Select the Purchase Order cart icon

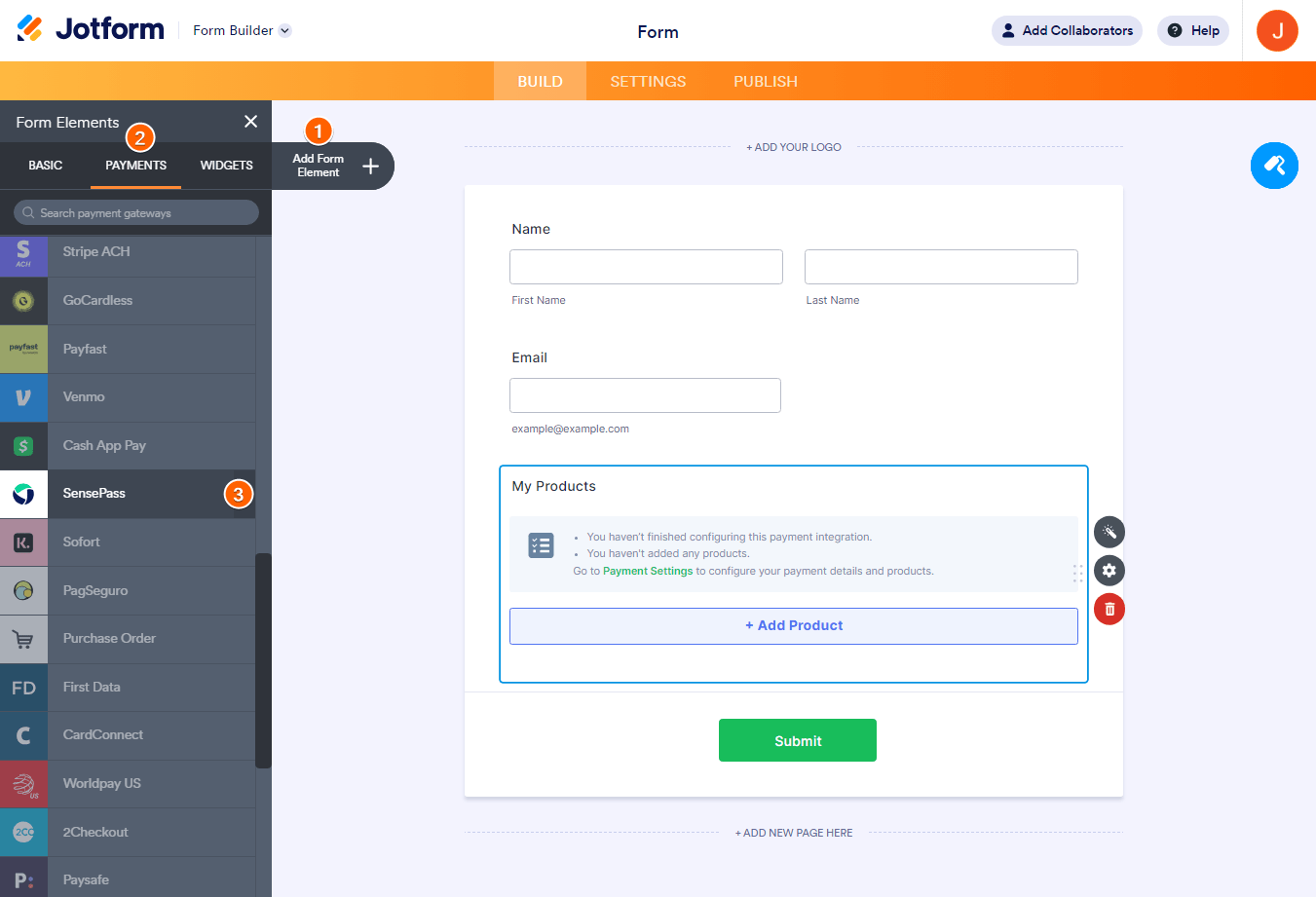[23, 639]
